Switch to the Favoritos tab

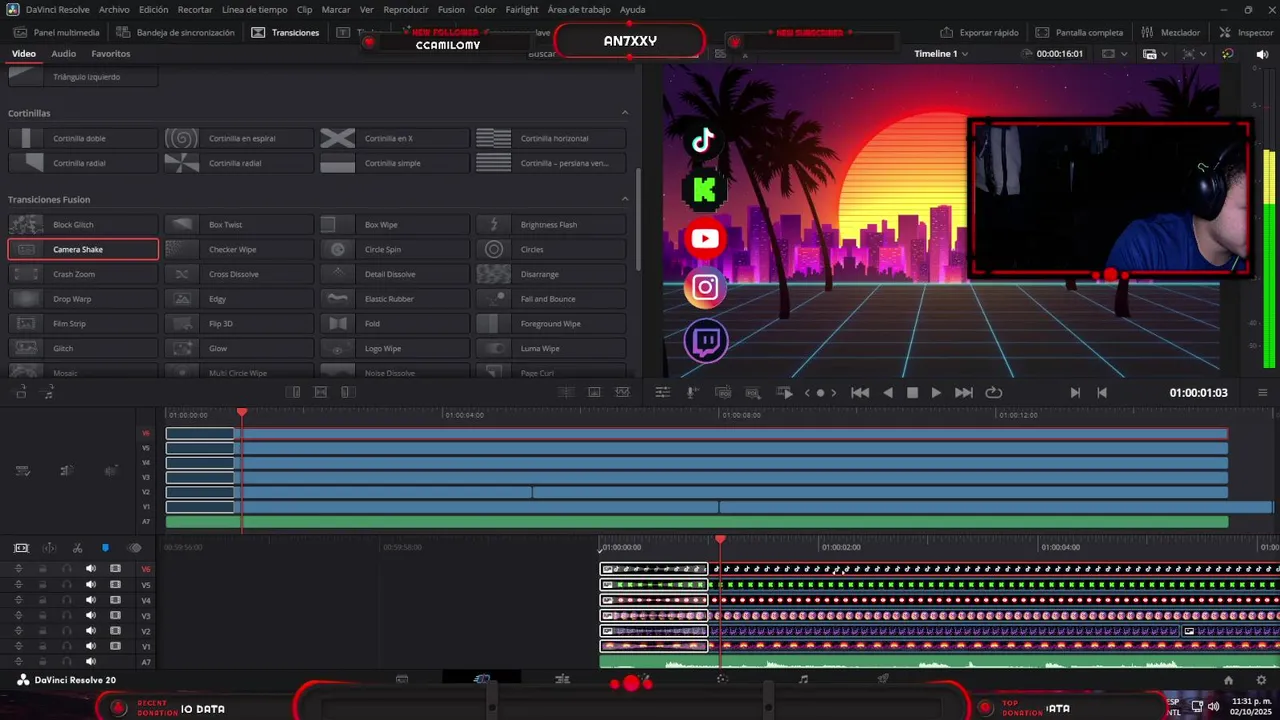(110, 53)
